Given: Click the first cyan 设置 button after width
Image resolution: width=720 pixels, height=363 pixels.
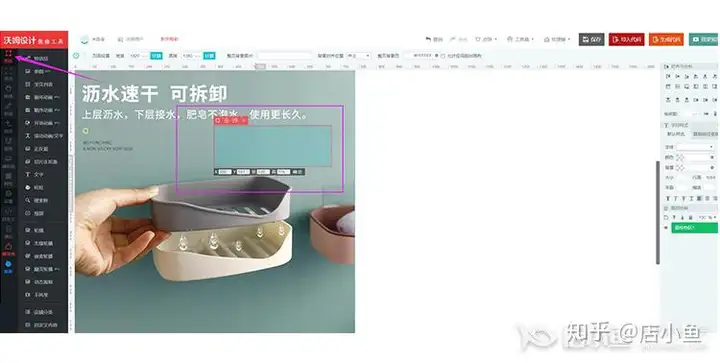Looking at the screenshot, I should pos(156,56).
